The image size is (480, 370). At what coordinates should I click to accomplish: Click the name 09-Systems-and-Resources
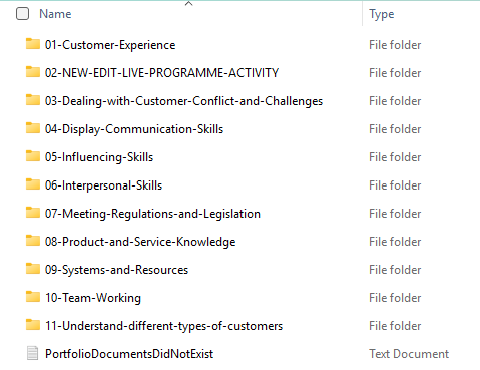point(116,270)
